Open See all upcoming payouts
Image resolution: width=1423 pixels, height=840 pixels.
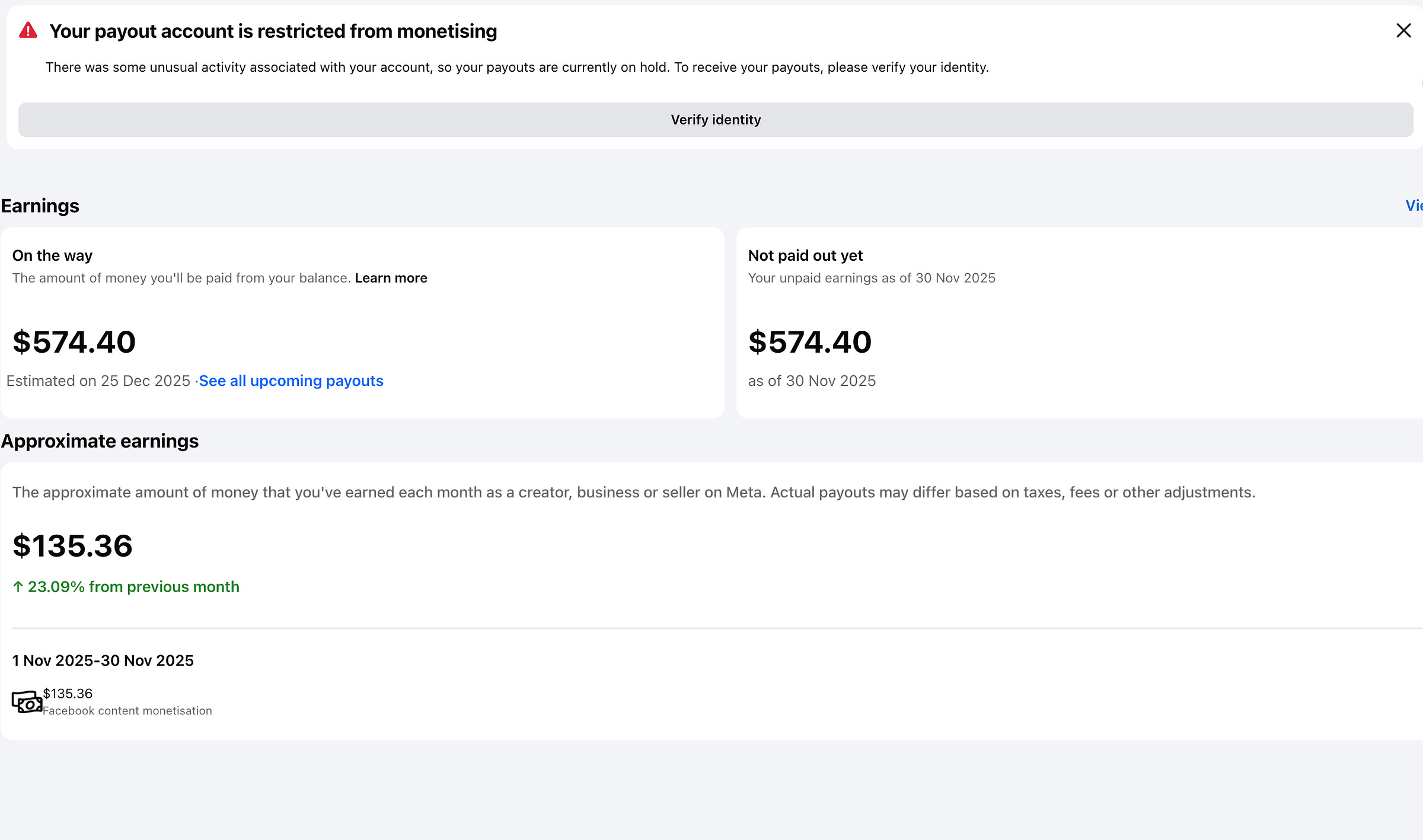point(291,381)
